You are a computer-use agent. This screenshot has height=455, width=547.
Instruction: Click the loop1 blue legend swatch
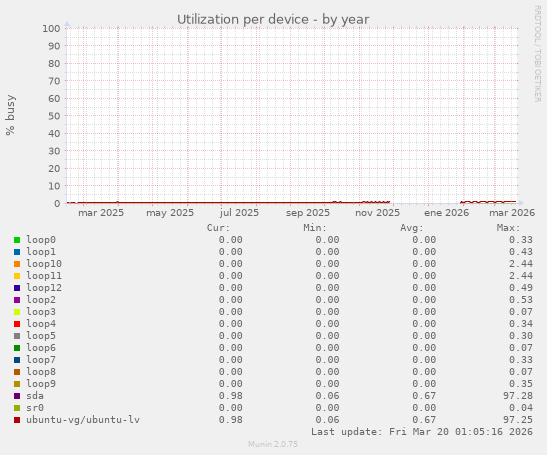(x=17, y=252)
